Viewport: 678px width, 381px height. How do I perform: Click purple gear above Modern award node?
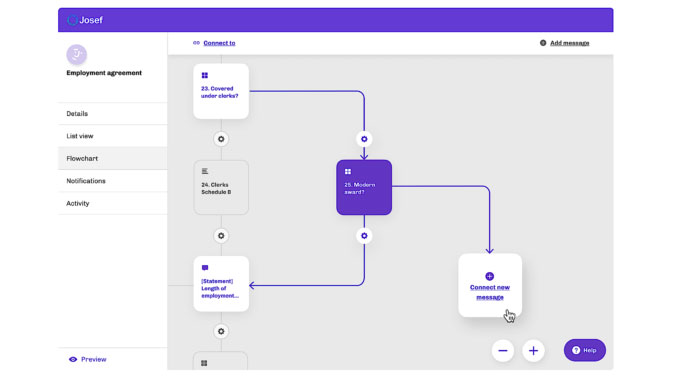pyautogui.click(x=364, y=139)
